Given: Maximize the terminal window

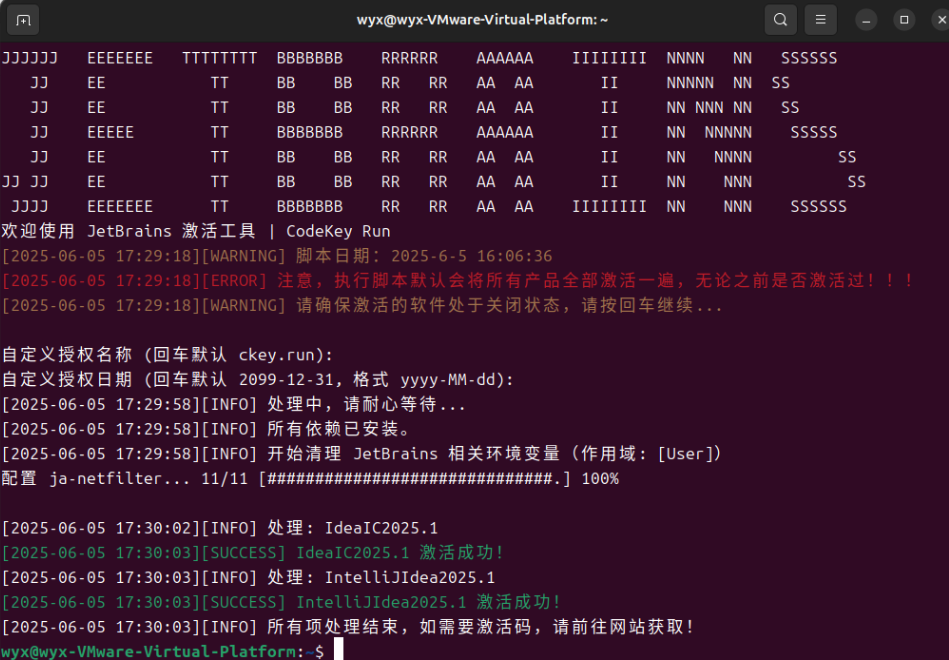Looking at the screenshot, I should point(904,20).
